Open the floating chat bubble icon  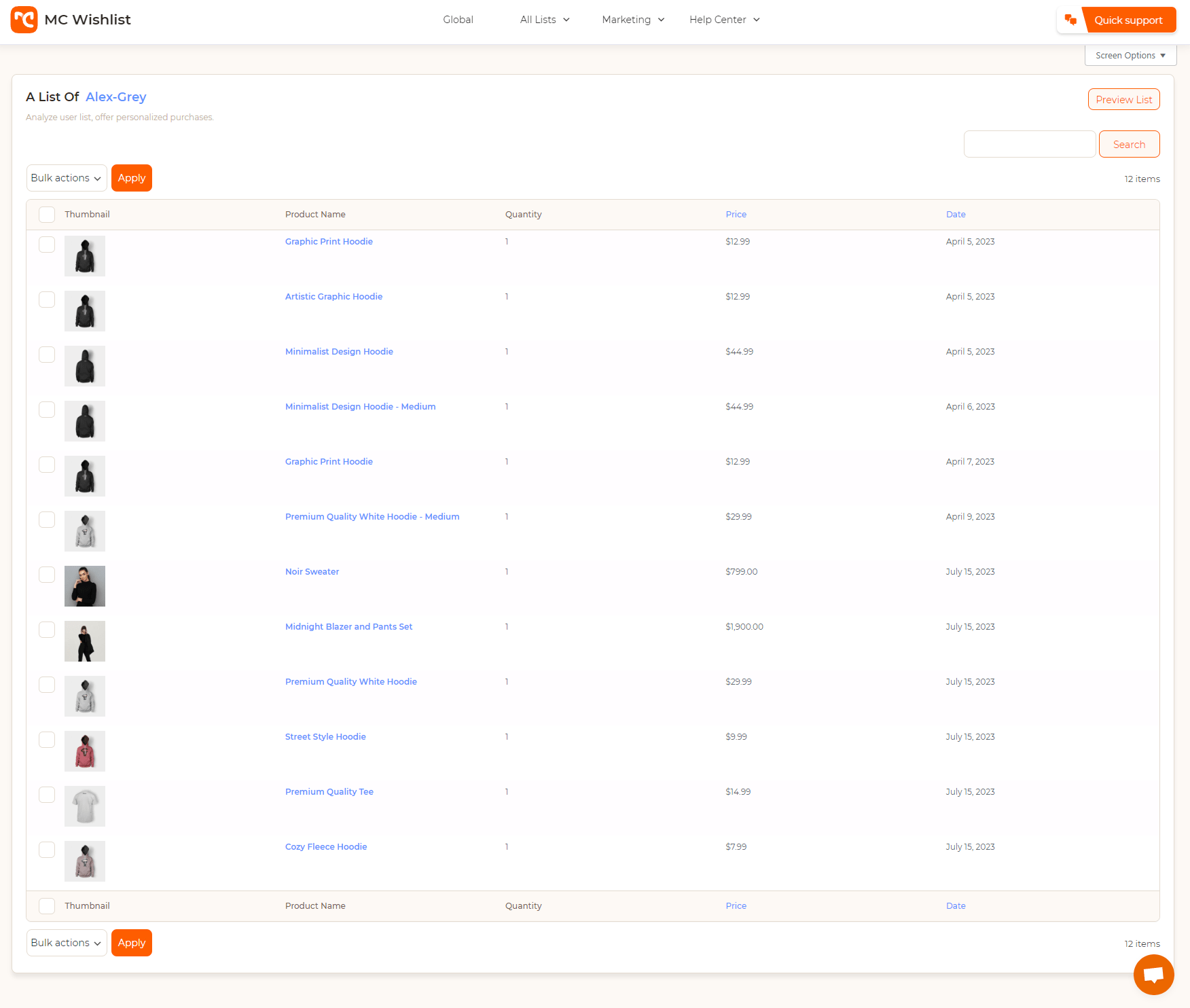[1153, 974]
